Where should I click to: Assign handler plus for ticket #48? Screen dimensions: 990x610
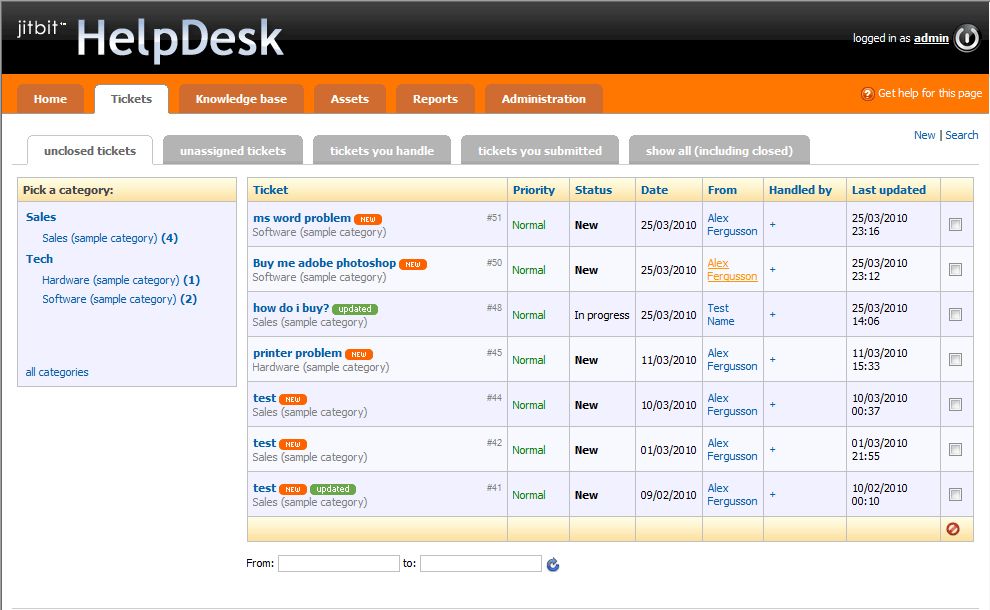click(x=772, y=314)
